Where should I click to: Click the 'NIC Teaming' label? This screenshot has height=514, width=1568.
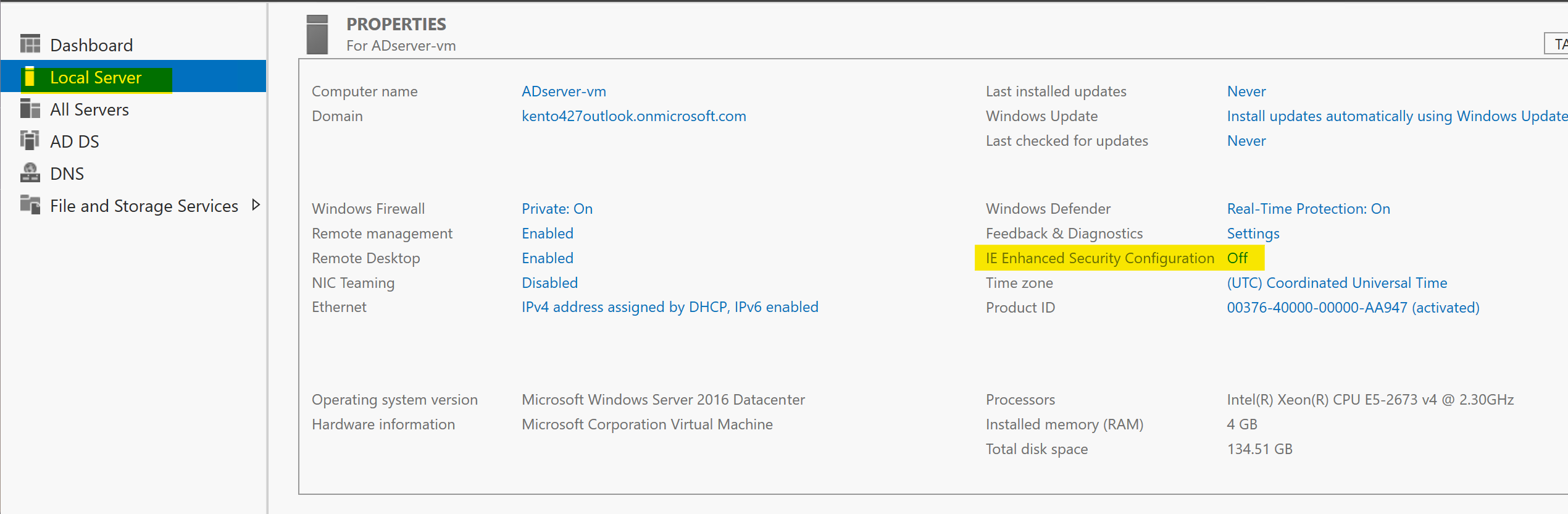click(352, 283)
